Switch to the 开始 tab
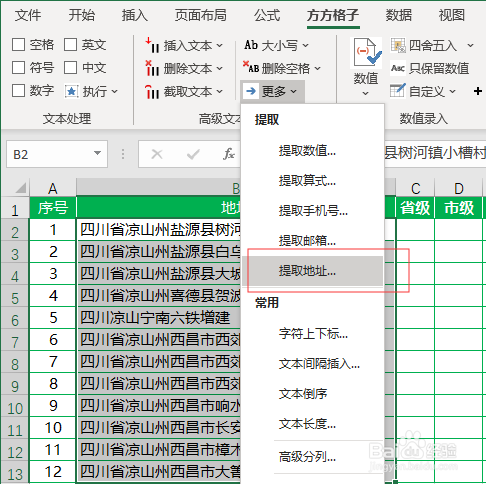The image size is (486, 484). pyautogui.click(x=81, y=15)
